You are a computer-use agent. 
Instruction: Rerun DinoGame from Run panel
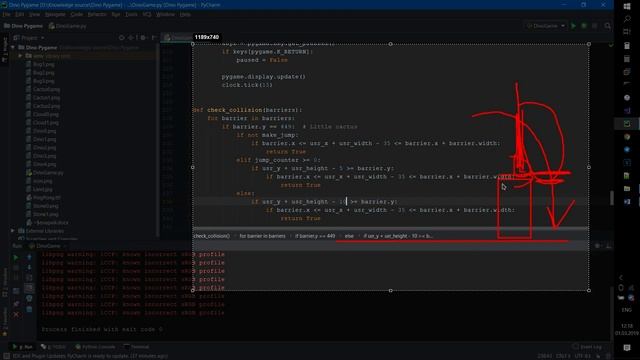(x=16, y=258)
